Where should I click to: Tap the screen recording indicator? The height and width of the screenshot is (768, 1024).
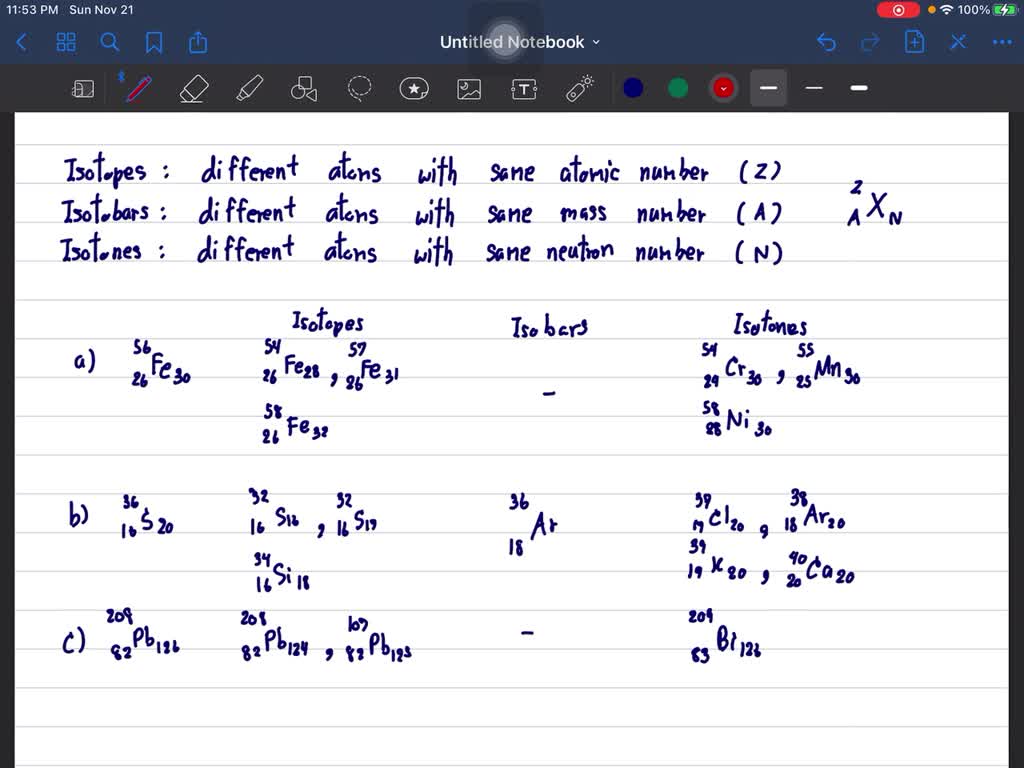896,9
